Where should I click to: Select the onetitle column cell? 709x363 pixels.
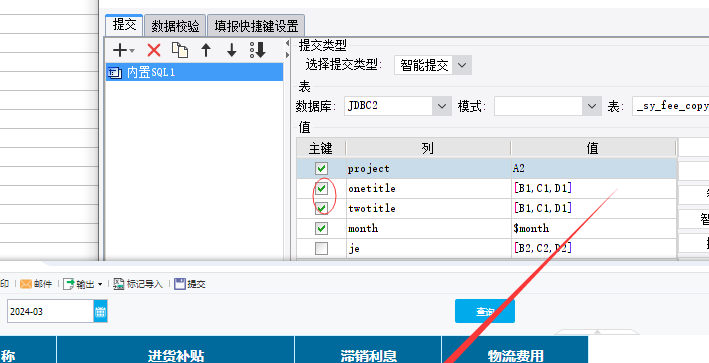[429, 189]
